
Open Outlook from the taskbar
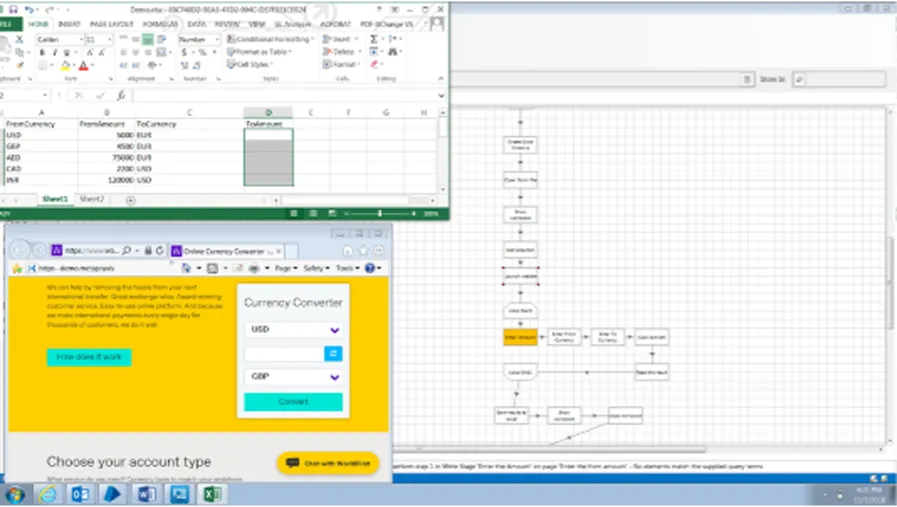(x=80, y=494)
